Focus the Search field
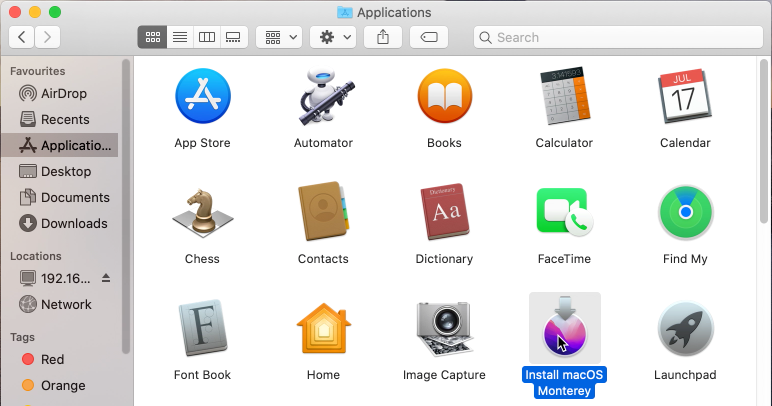The width and height of the screenshot is (772, 406). (x=618, y=37)
